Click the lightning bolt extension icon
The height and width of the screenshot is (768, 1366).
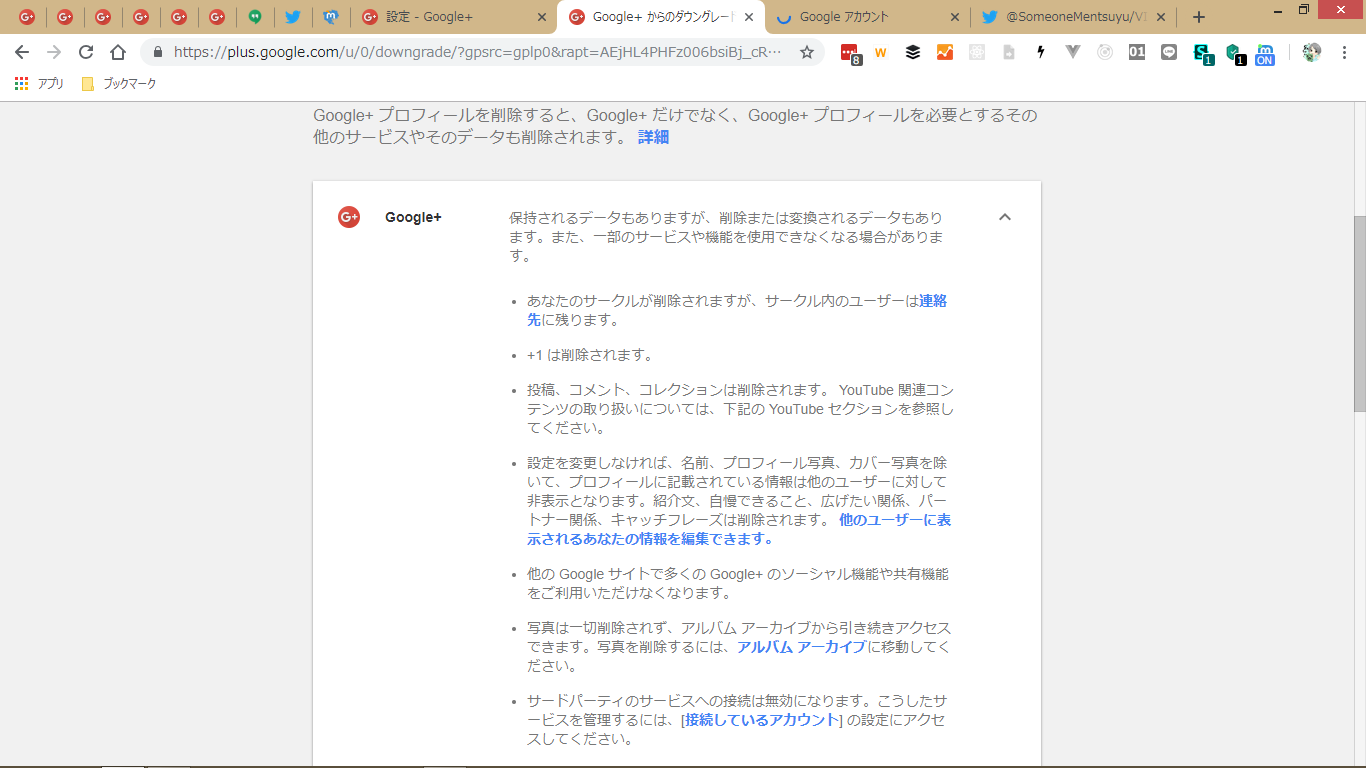(1041, 52)
